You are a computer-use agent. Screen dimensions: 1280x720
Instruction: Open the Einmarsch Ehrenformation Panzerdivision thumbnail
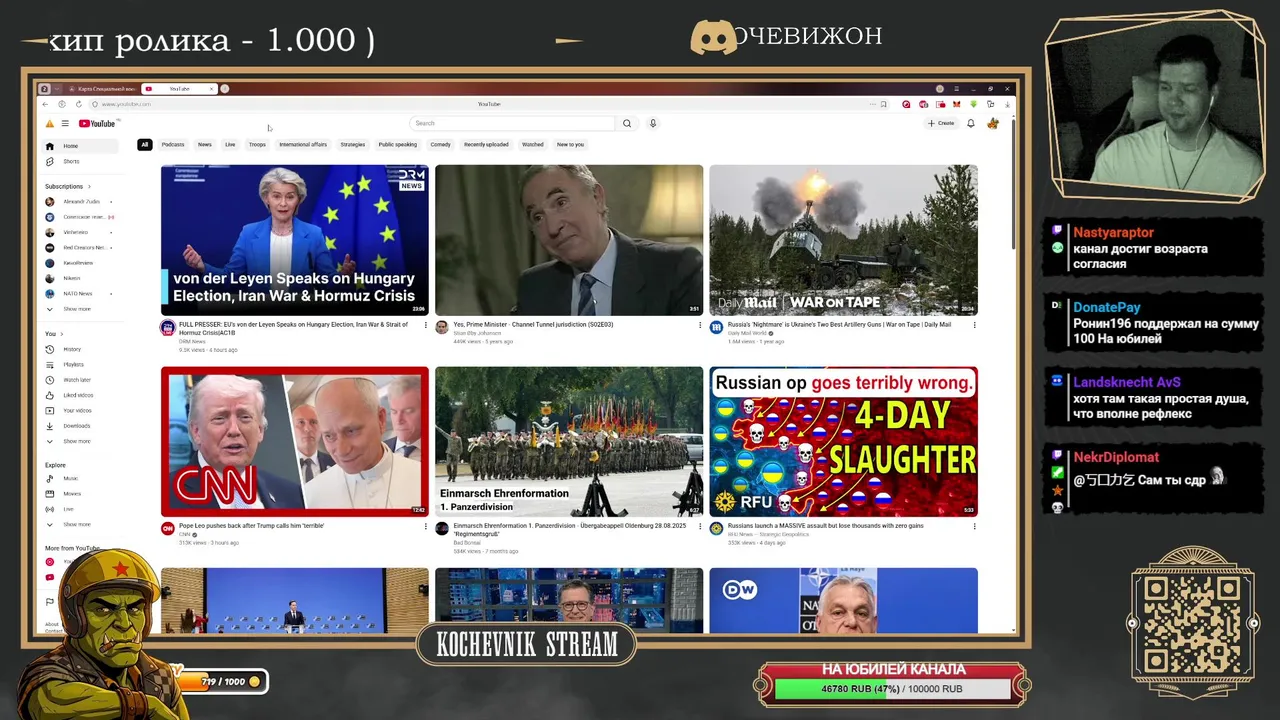point(569,441)
